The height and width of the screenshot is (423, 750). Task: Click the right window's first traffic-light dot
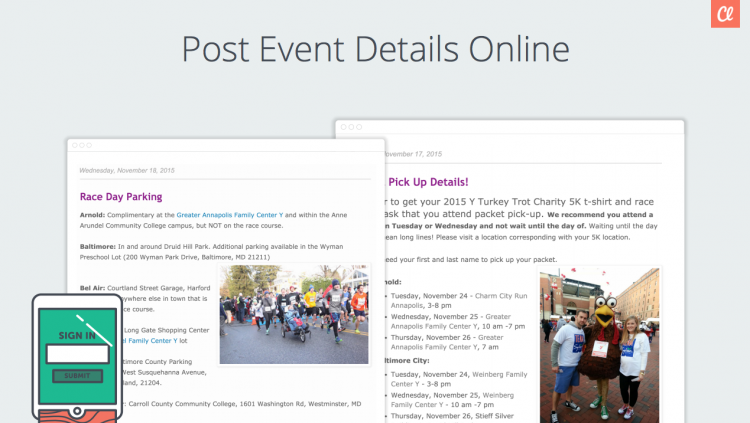pos(343,127)
